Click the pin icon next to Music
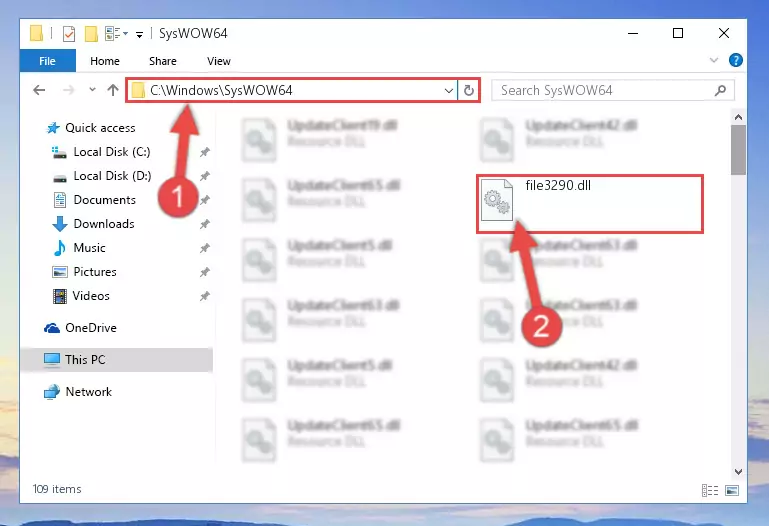This screenshot has height=526, width=769. [205, 248]
